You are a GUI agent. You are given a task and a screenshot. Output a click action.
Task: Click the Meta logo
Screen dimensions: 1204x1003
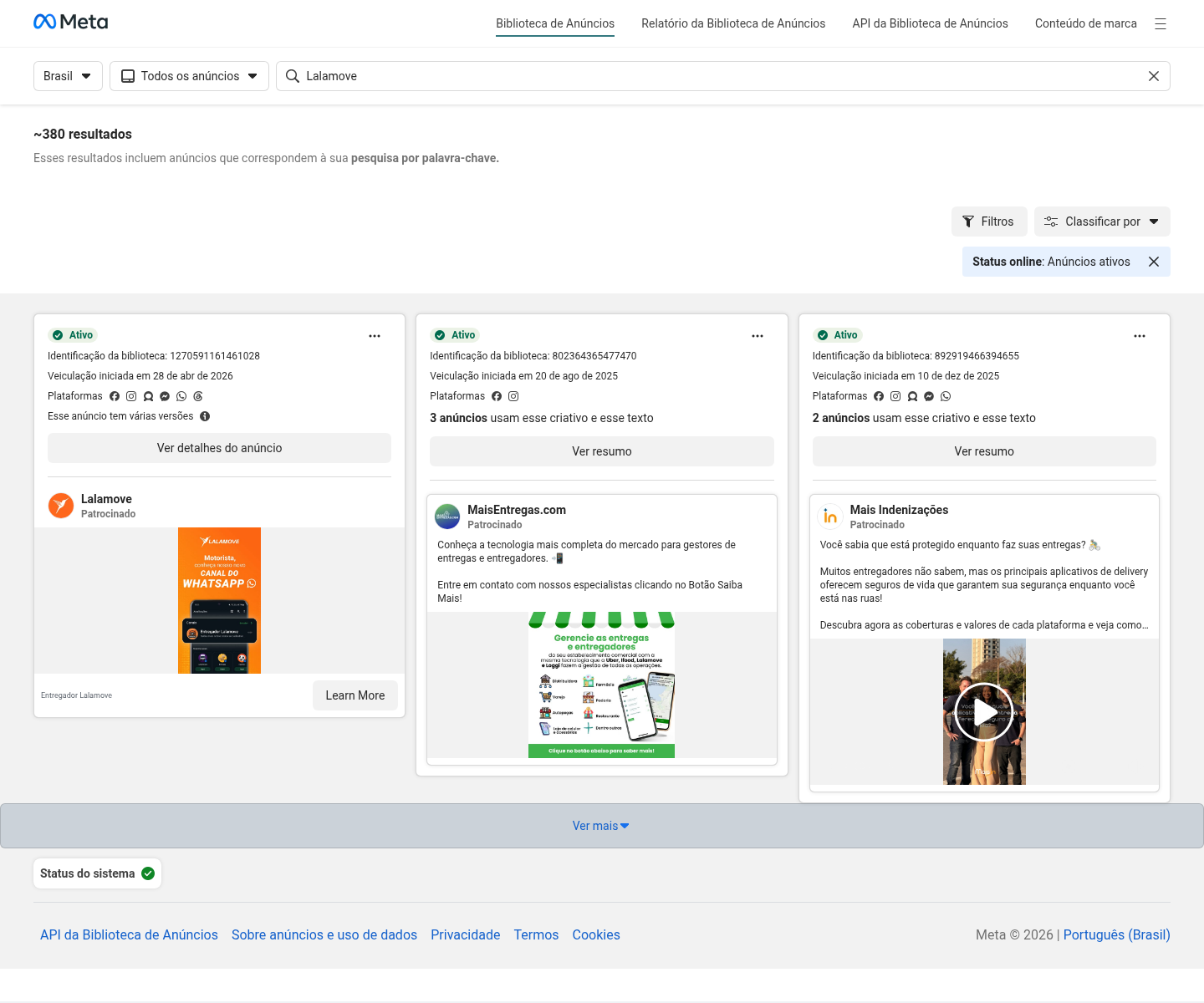coord(71,22)
